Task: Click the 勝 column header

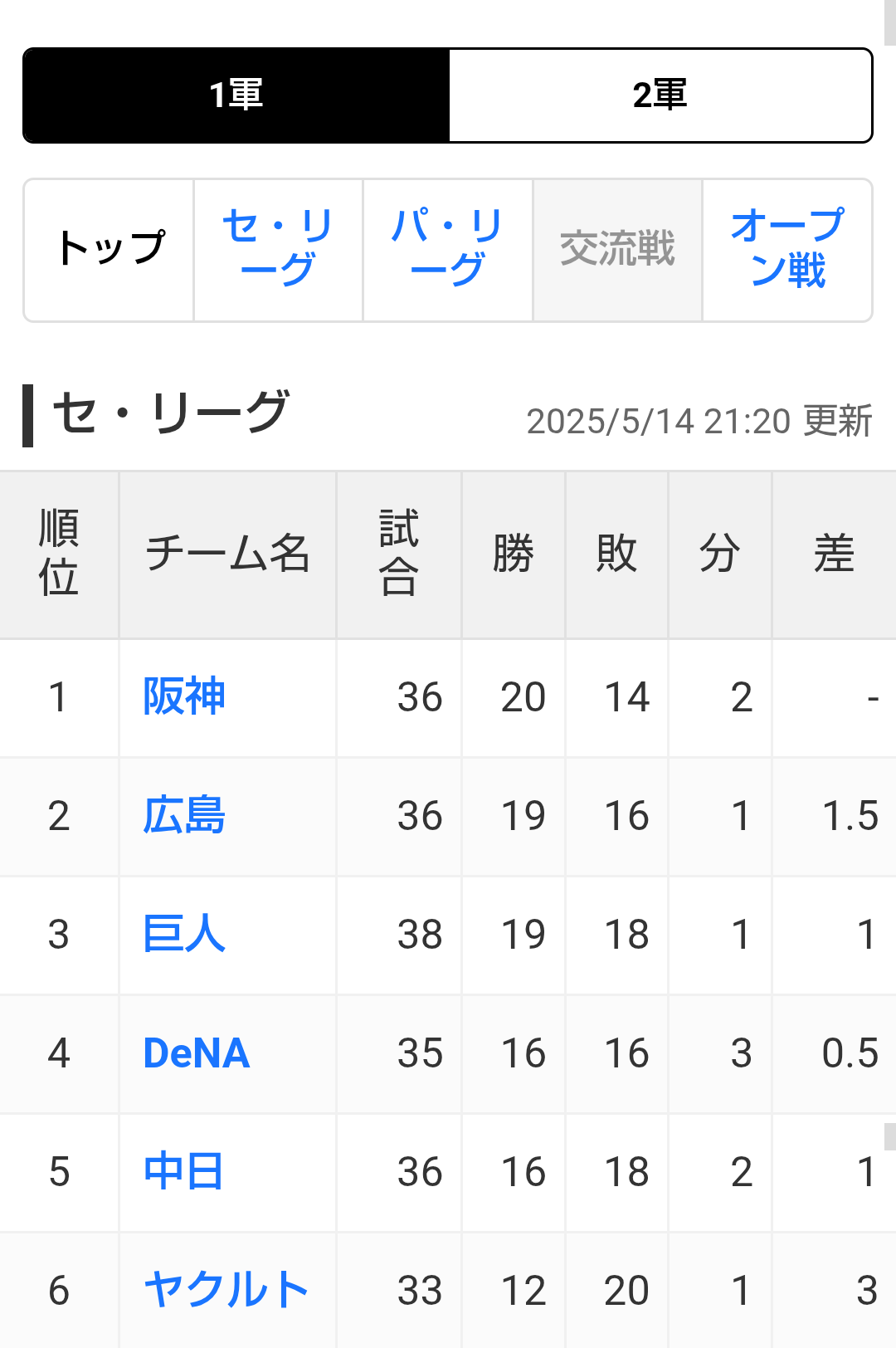Action: click(514, 554)
